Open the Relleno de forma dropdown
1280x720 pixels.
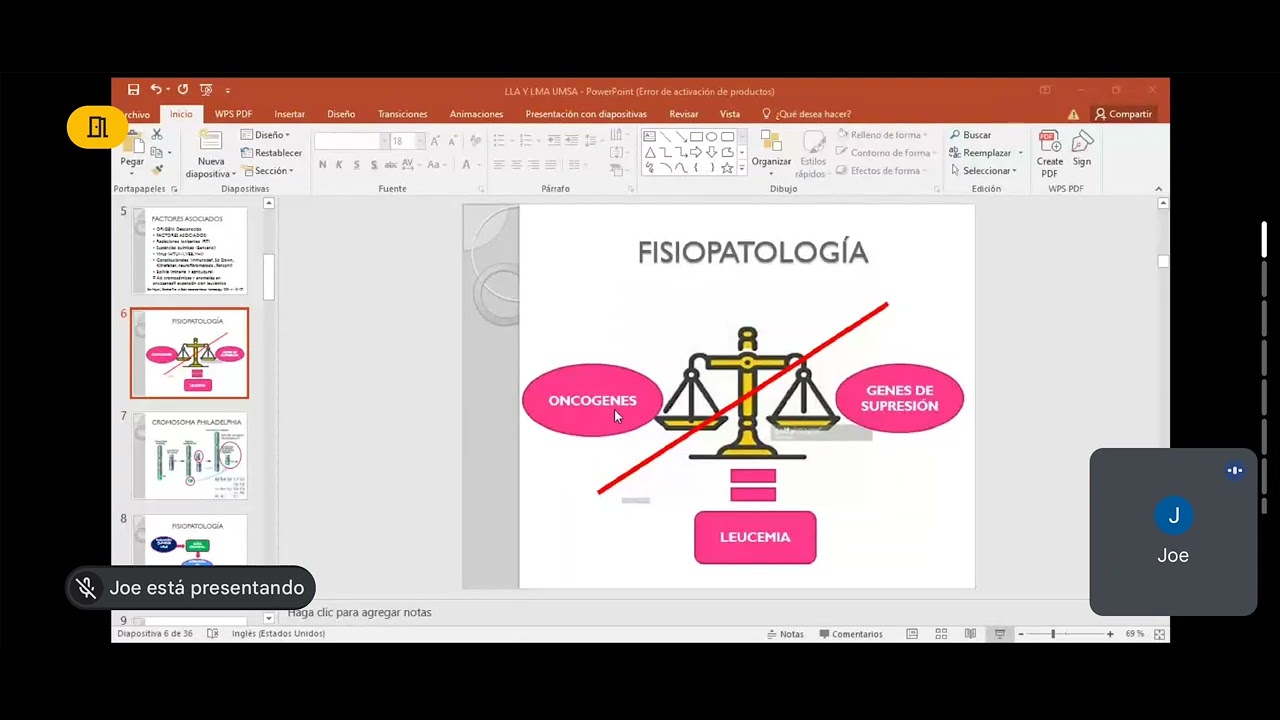[x=883, y=135]
